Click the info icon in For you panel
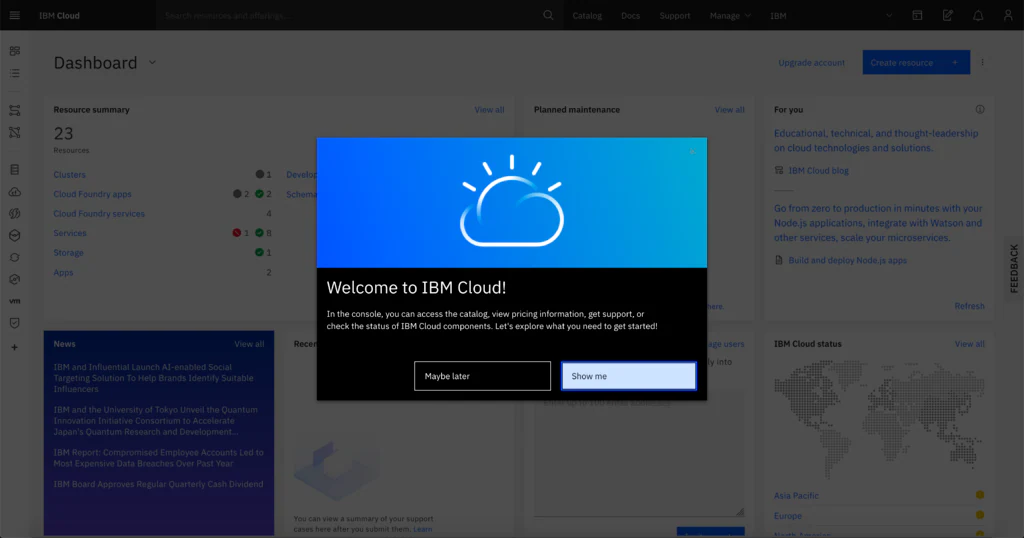1024x538 pixels. click(x=980, y=110)
